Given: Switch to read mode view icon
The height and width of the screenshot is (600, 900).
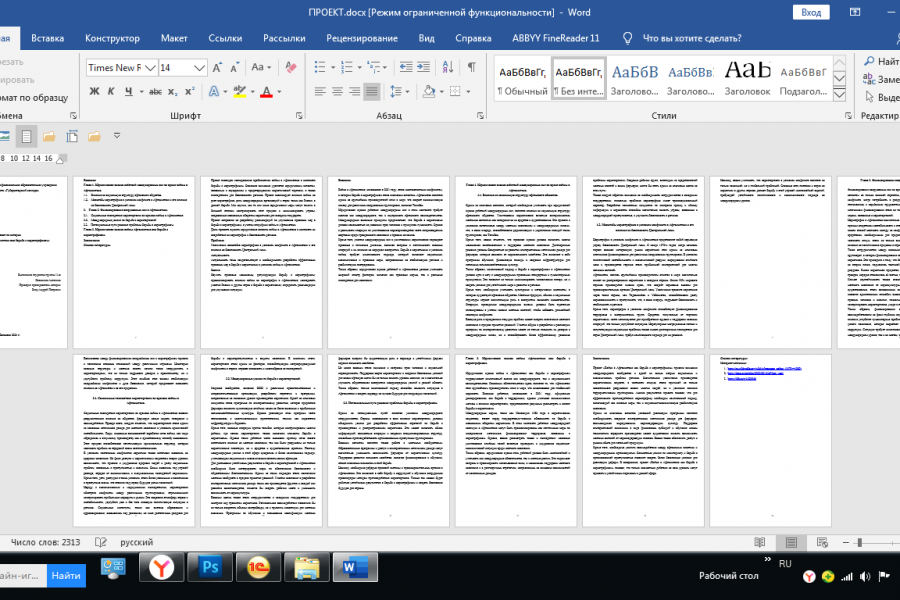Looking at the screenshot, I should click(x=759, y=542).
